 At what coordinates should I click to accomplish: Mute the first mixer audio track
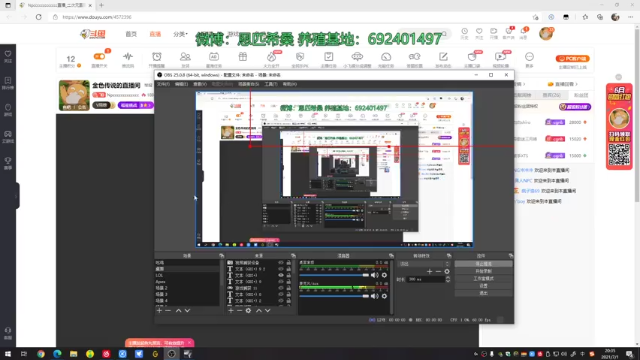(x=374, y=275)
